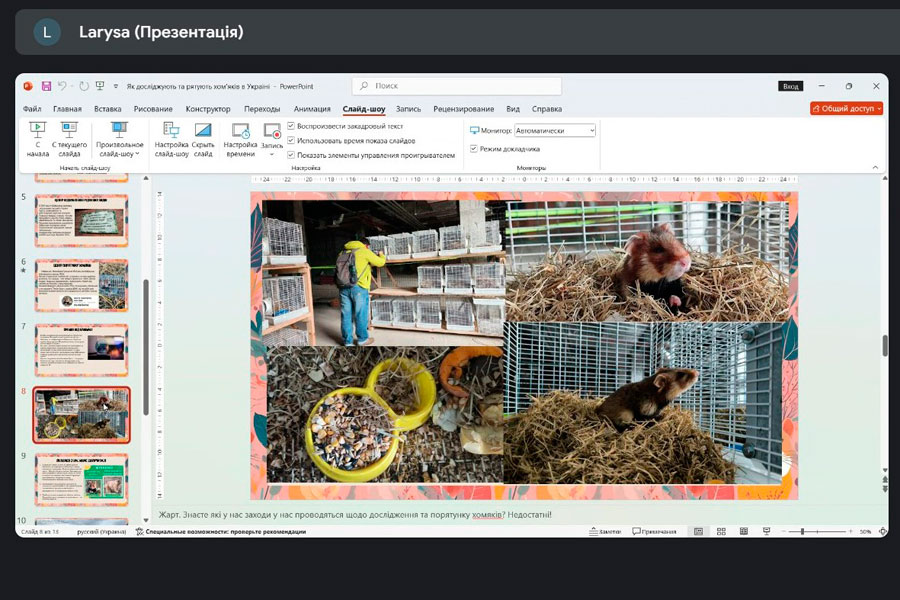Select slide 9 thumbnail in panel

coord(82,478)
